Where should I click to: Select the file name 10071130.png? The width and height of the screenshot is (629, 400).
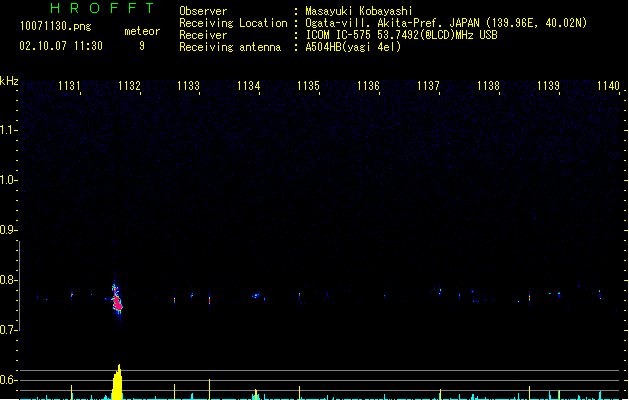pos(56,26)
